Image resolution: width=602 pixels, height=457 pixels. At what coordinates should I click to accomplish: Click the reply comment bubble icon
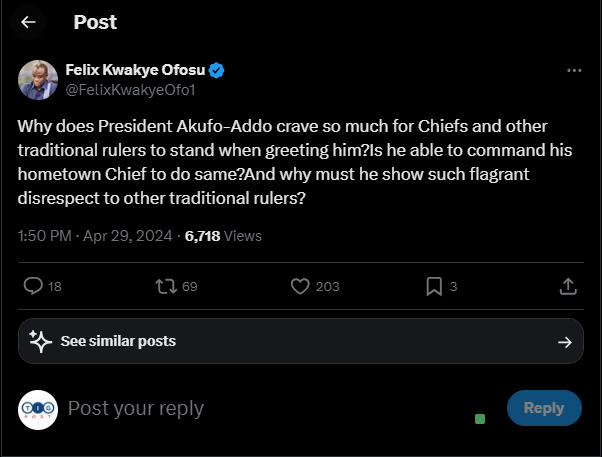point(33,287)
